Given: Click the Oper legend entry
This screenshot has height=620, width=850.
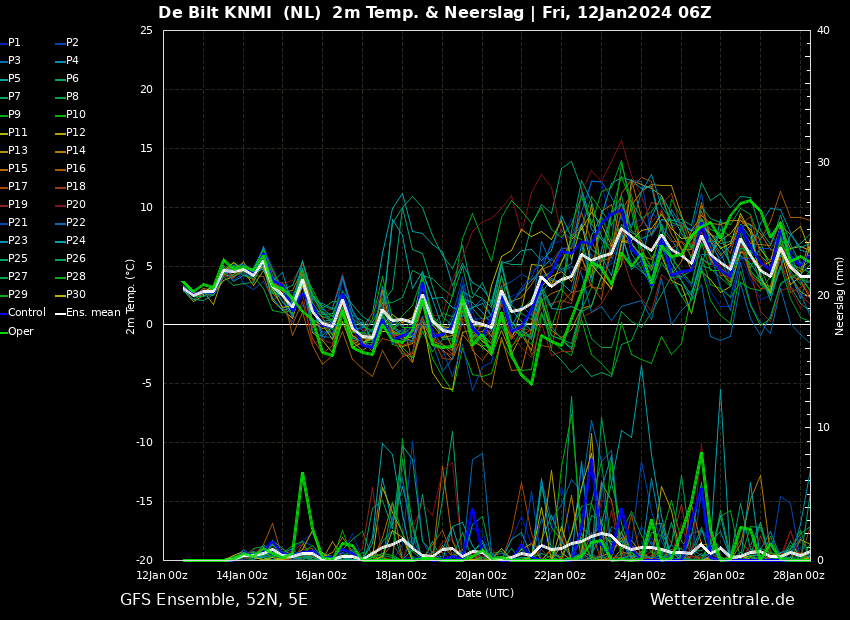Looking at the screenshot, I should tap(17, 331).
